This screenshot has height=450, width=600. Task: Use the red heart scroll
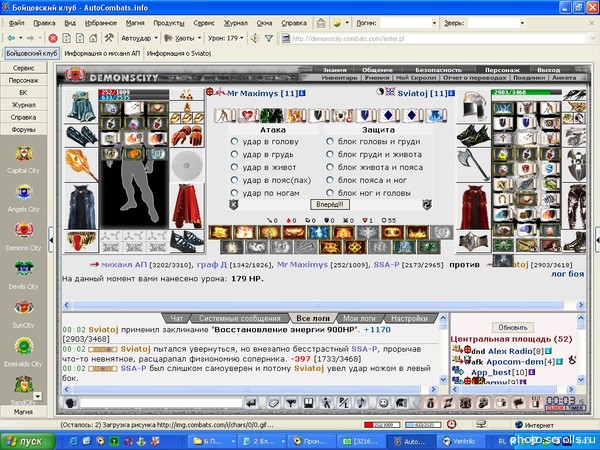click(x=248, y=115)
